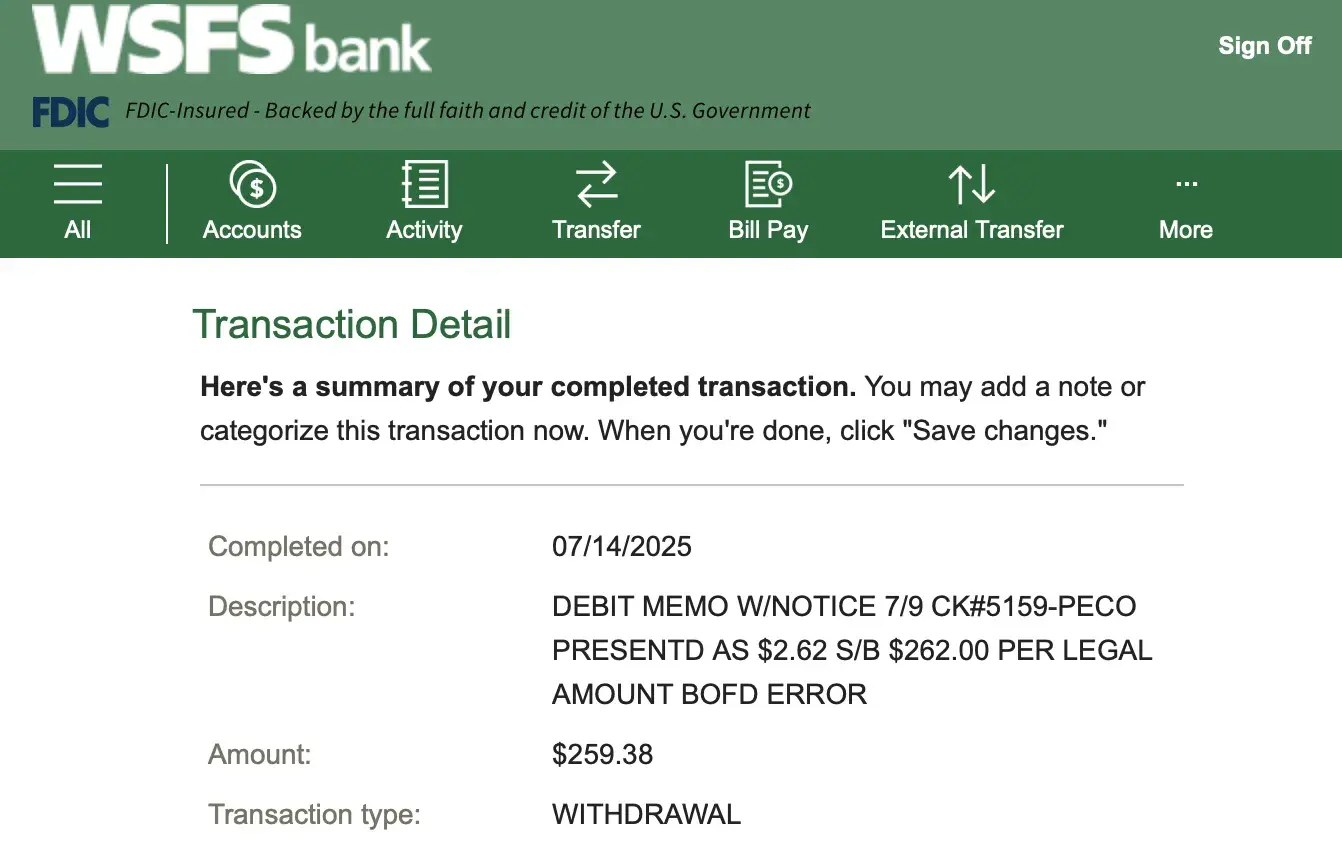1342x844 pixels.
Task: Go to the Activity menu label
Action: click(424, 230)
